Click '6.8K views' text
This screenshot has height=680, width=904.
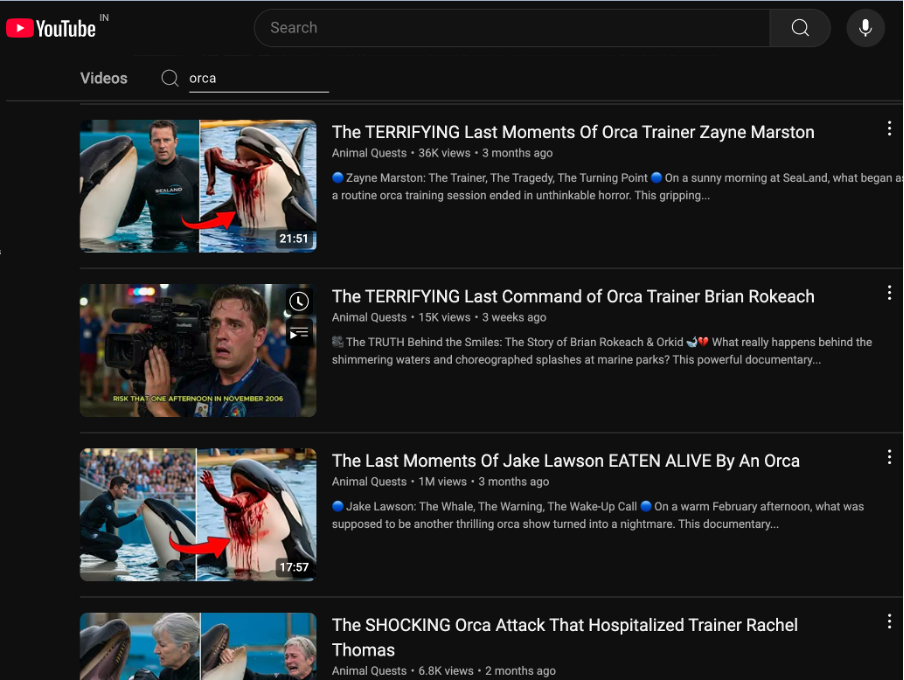point(446,671)
